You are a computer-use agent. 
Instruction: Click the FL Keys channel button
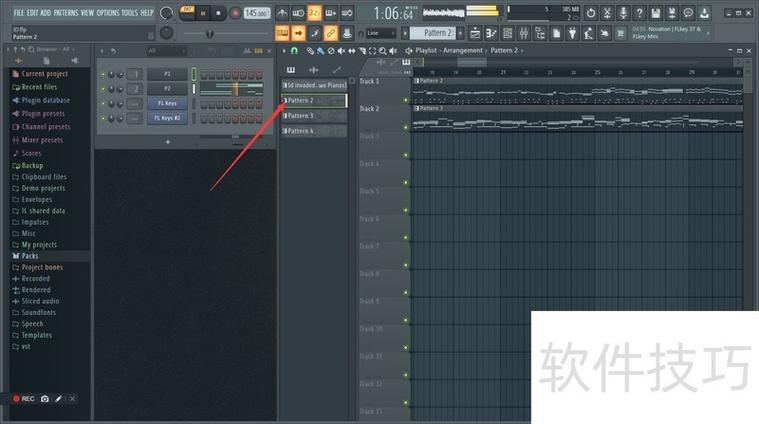tap(167, 104)
